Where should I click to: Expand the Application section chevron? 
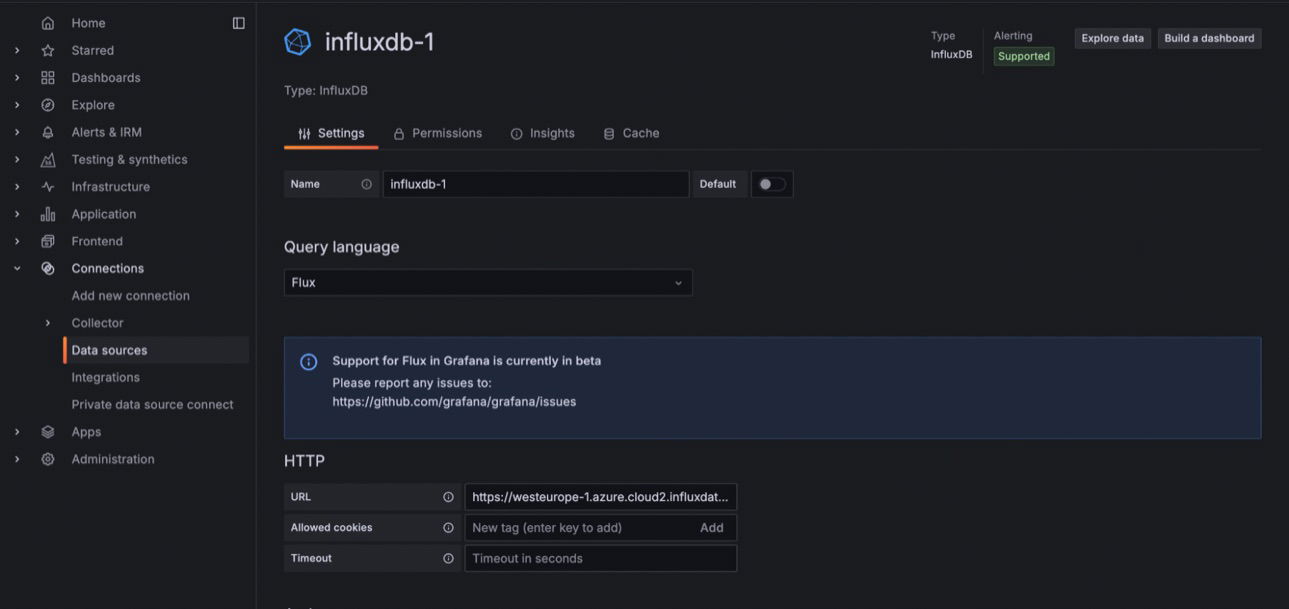pos(17,214)
